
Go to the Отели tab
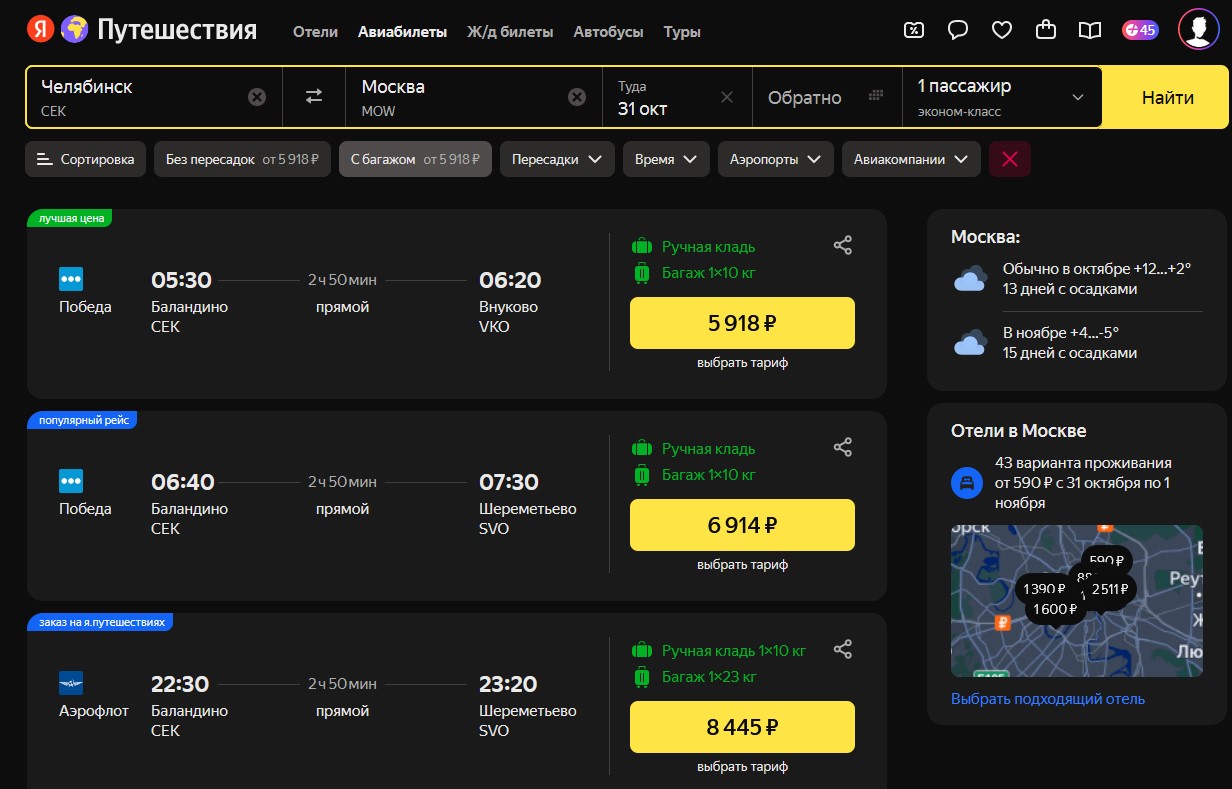315,32
